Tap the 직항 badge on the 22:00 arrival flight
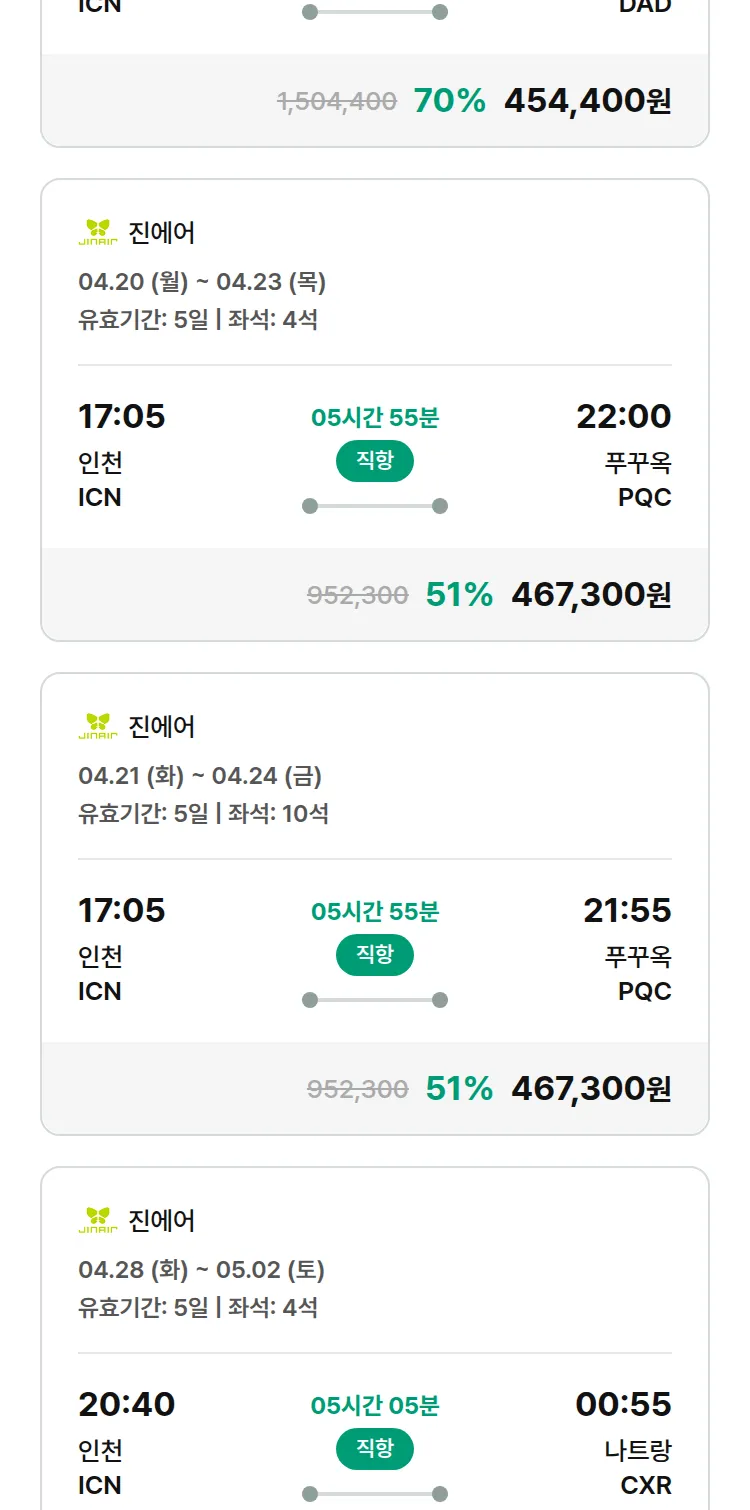 coord(374,461)
